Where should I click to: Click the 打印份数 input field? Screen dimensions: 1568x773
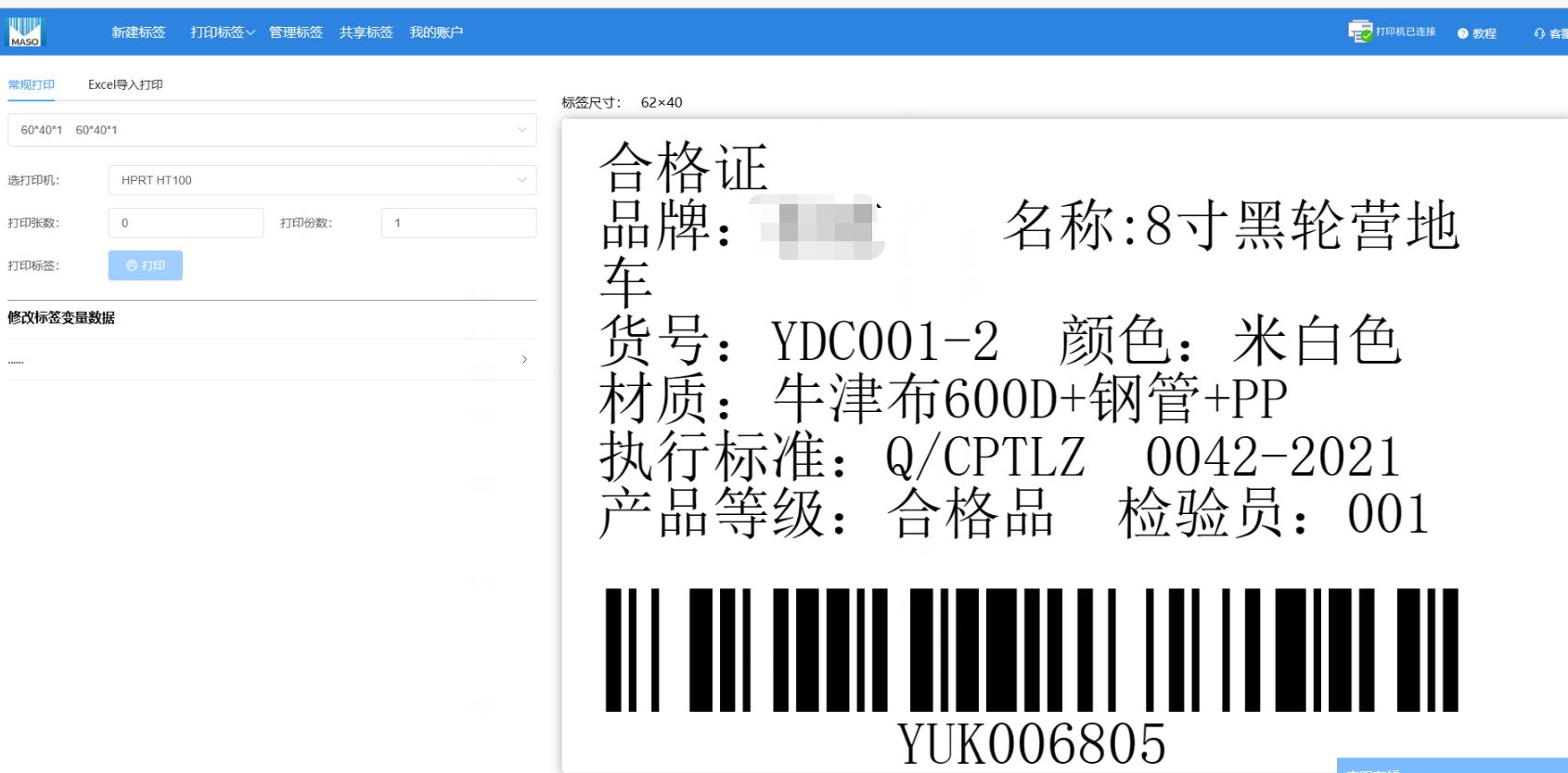(458, 223)
